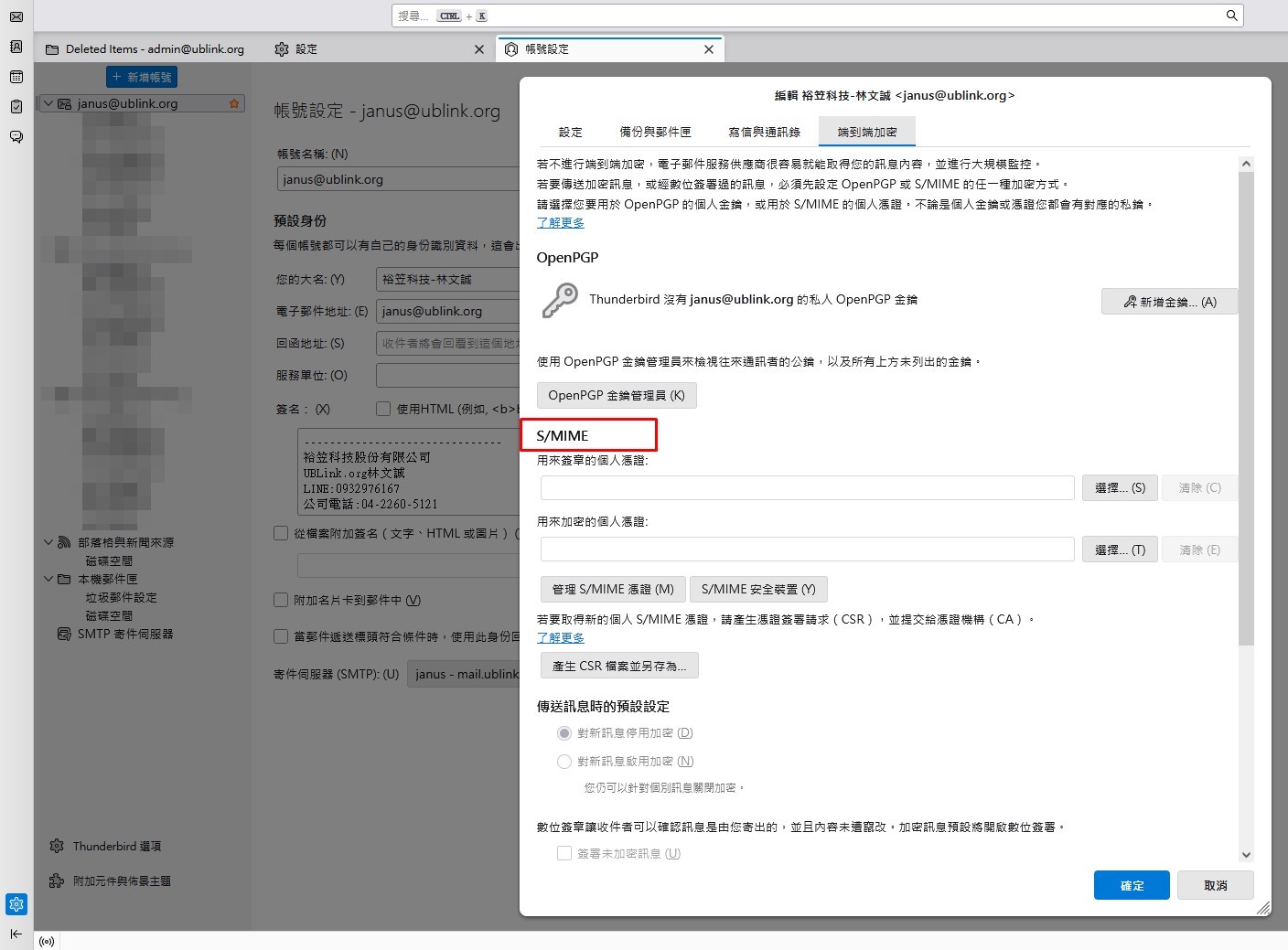
Task: Collapse the 本機郵件匣 tree node
Action: coord(48,579)
